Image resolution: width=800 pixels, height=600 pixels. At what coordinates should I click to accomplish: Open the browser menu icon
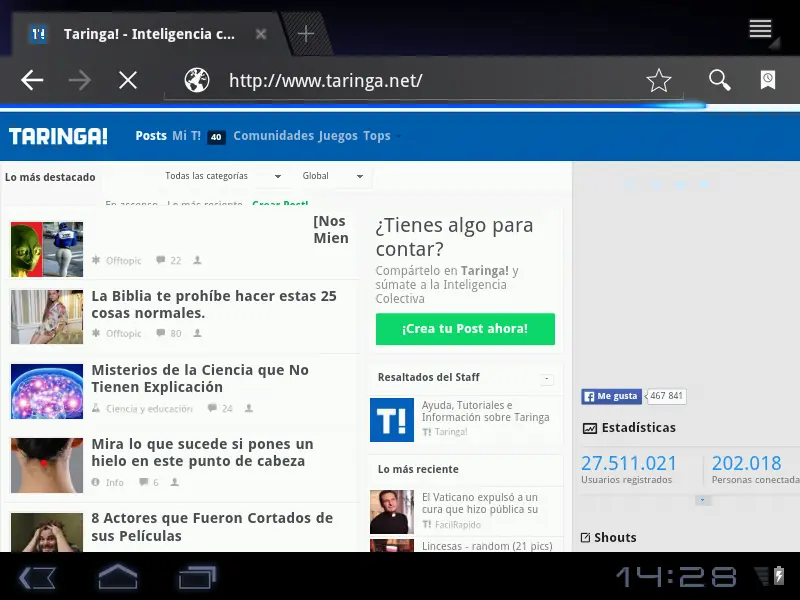pos(760,29)
